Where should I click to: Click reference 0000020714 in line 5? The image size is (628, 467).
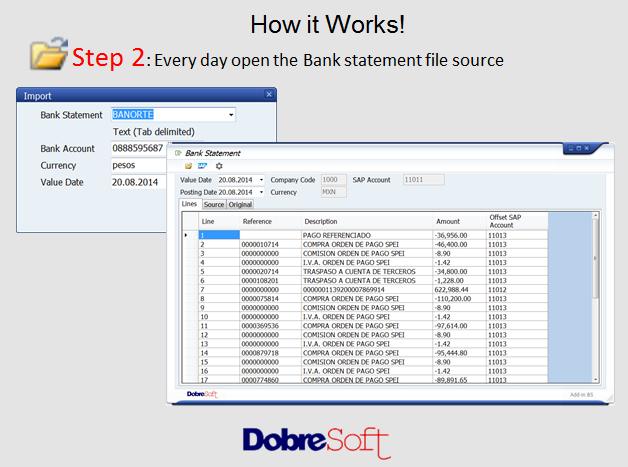pyautogui.click(x=270, y=272)
